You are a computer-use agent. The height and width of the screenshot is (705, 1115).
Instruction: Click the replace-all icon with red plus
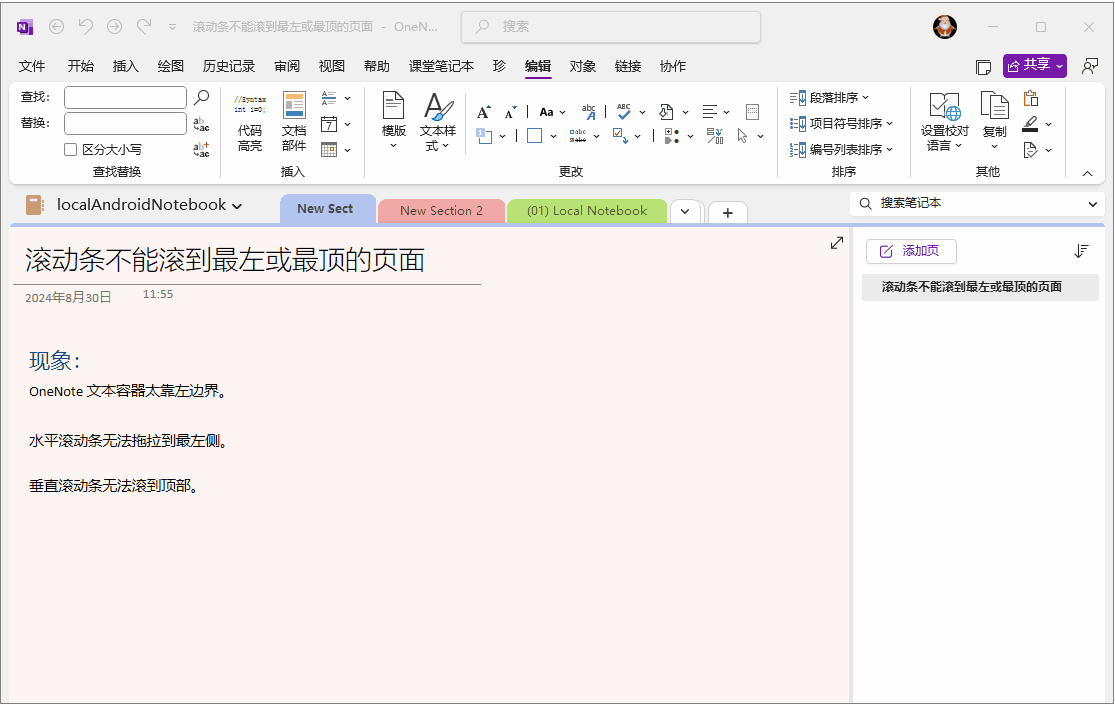201,149
